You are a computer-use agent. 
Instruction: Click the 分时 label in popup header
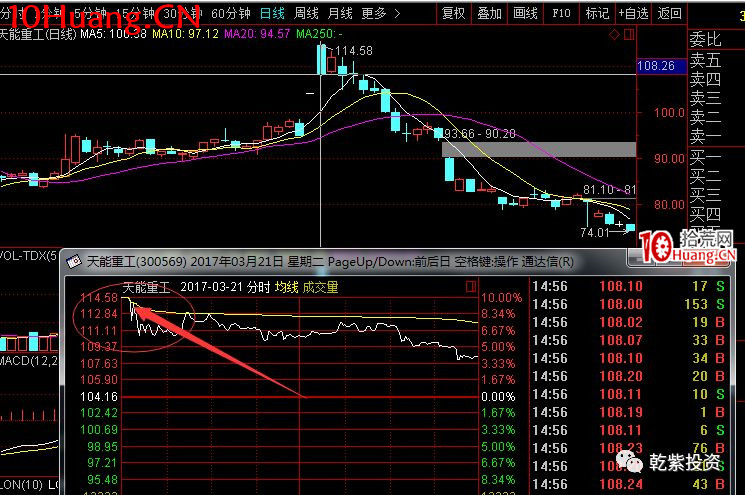point(258,287)
